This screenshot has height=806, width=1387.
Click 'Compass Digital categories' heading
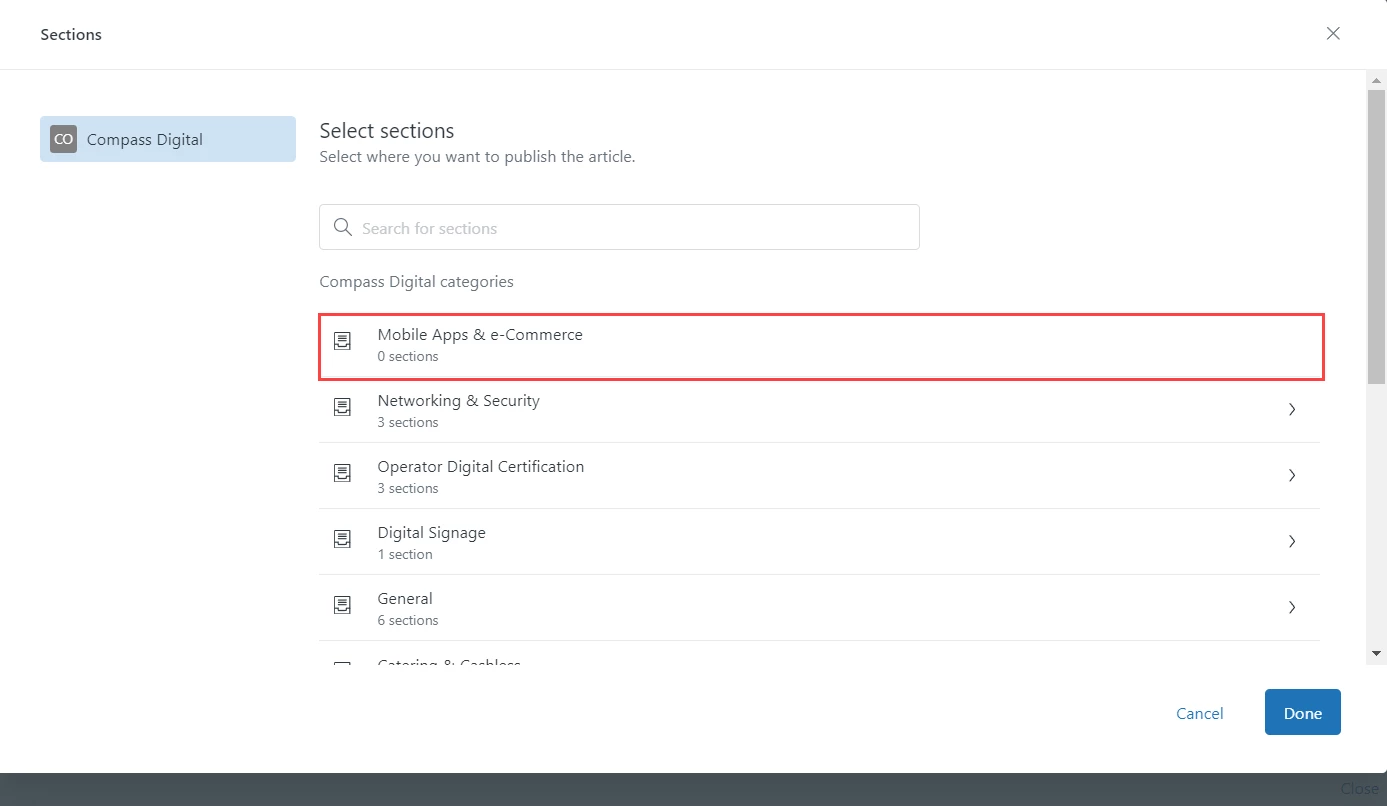pos(416,281)
